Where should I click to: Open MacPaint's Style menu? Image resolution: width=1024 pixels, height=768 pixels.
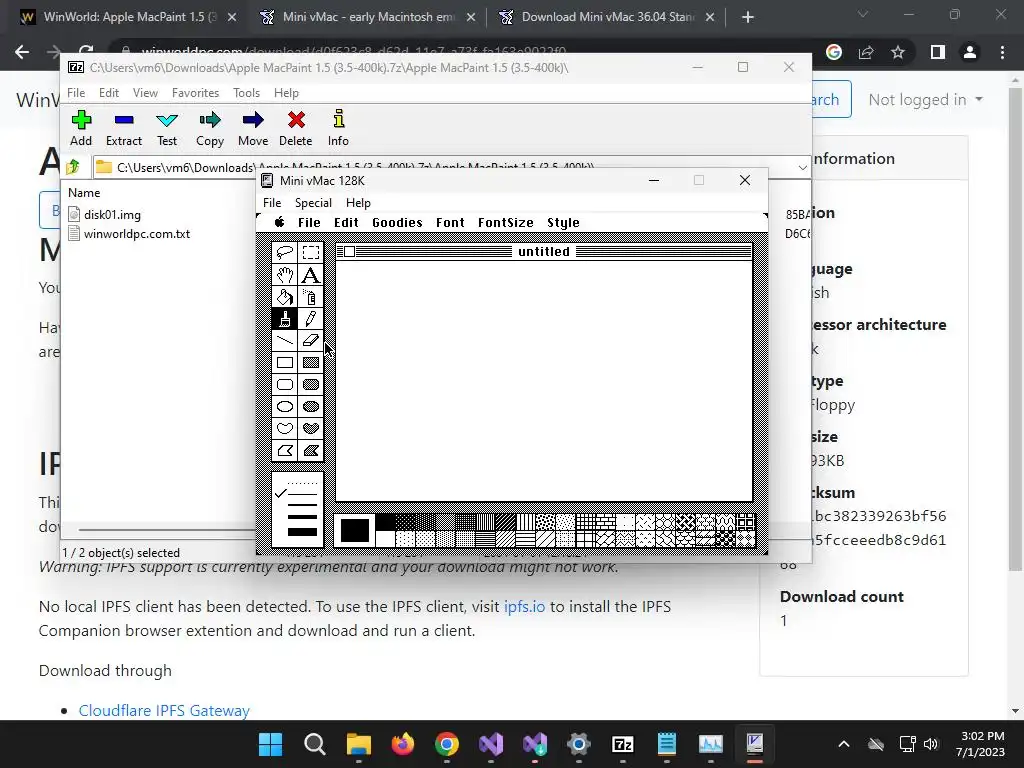563,222
